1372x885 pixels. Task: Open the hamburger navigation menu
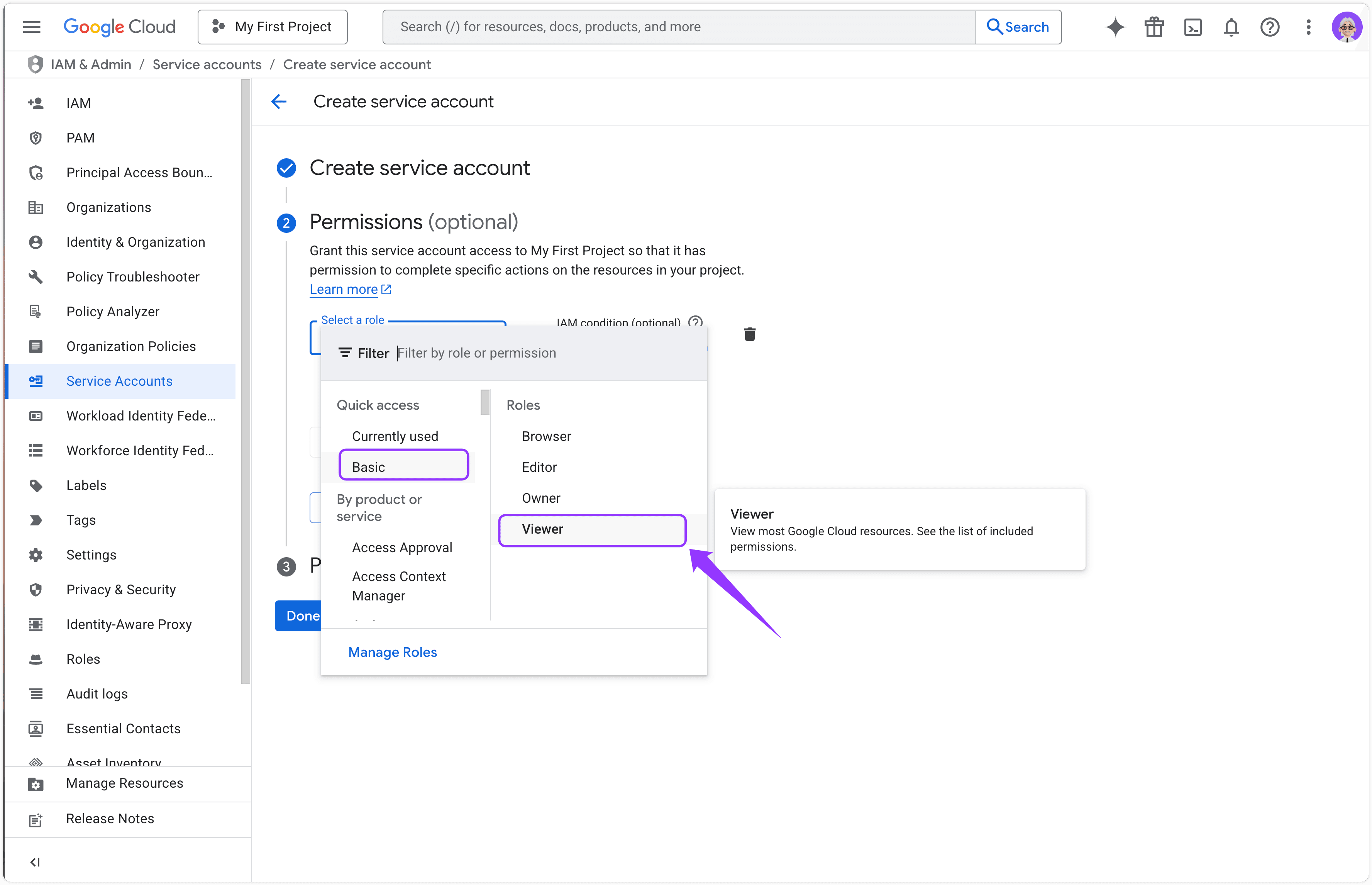[x=32, y=27]
